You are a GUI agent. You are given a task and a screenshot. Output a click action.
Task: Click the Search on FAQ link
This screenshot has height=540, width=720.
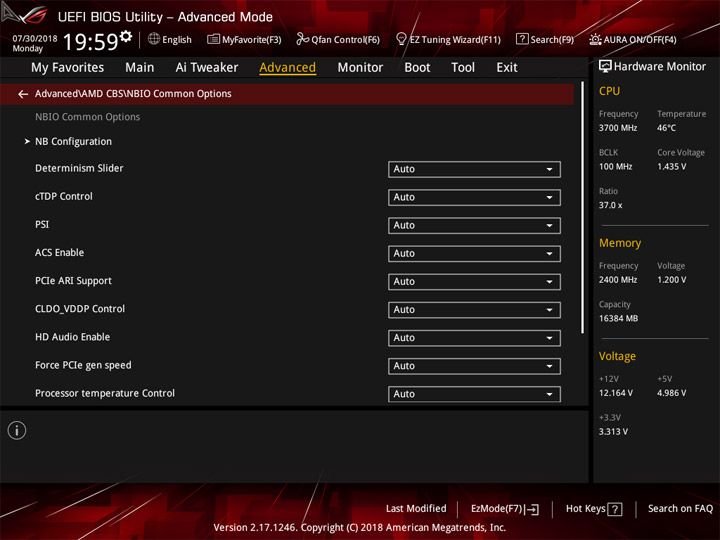click(x=680, y=508)
